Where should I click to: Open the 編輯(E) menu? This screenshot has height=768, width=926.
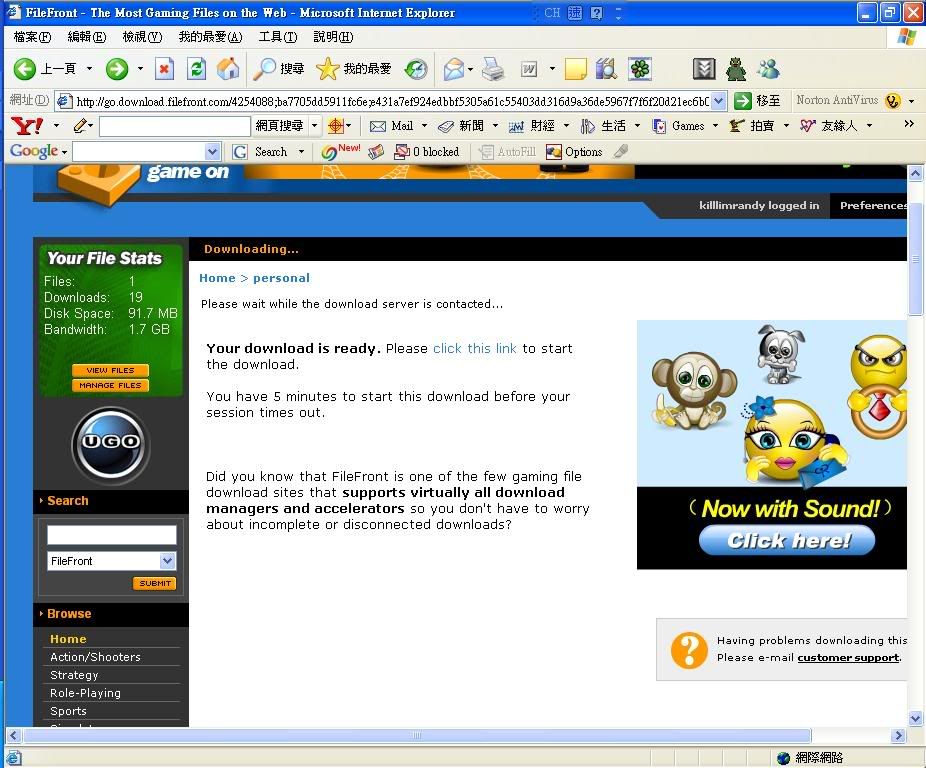pos(87,37)
